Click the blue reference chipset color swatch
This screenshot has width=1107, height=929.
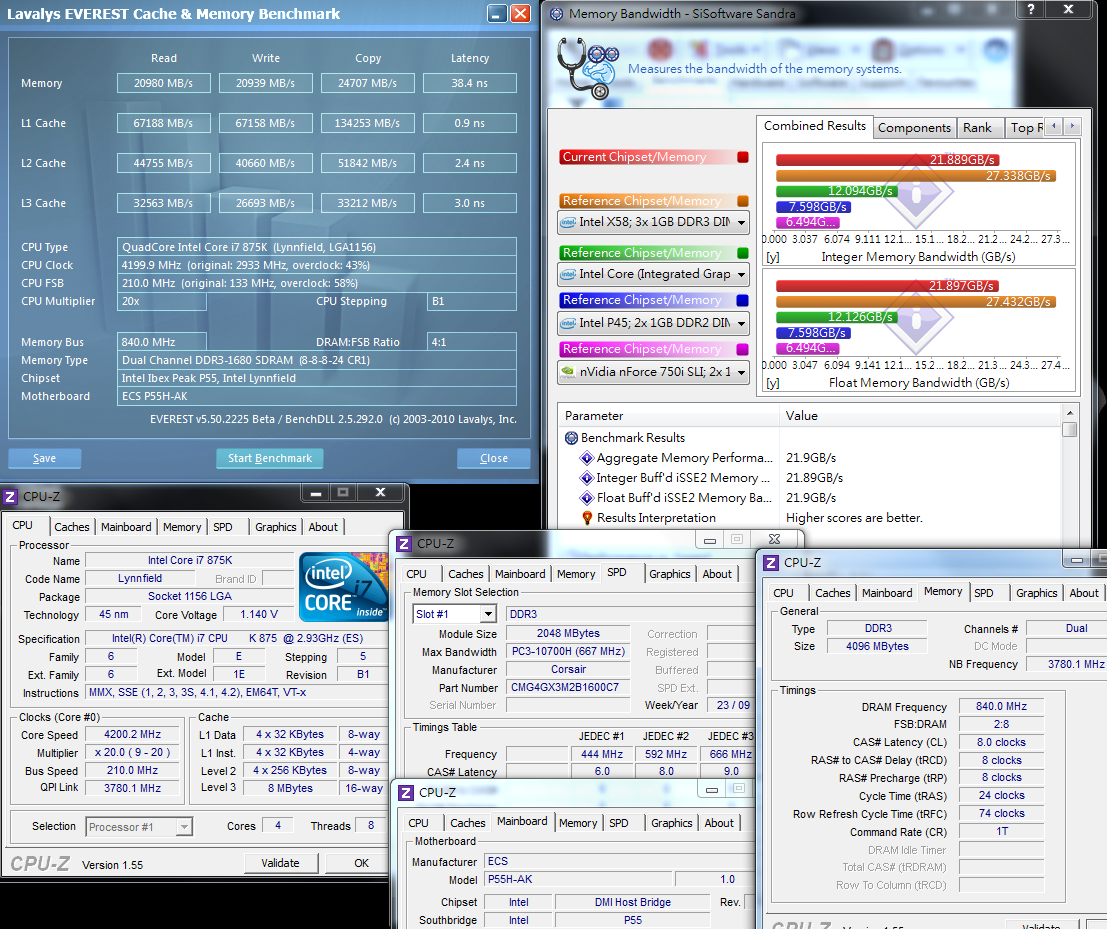743,300
